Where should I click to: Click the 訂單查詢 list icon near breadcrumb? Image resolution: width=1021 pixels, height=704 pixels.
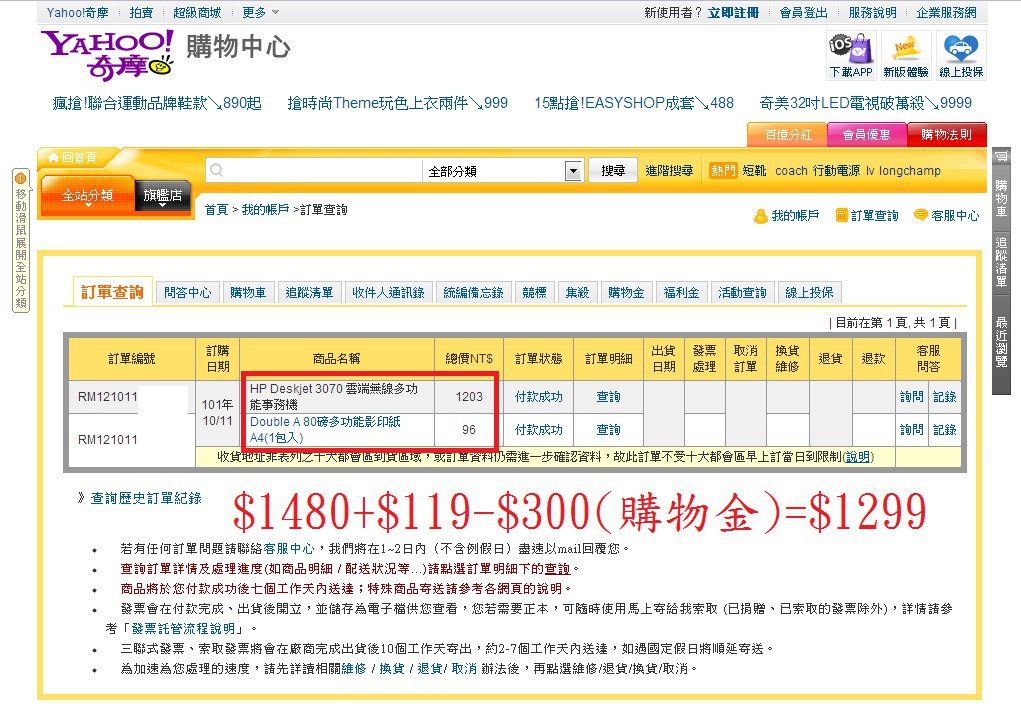point(841,216)
